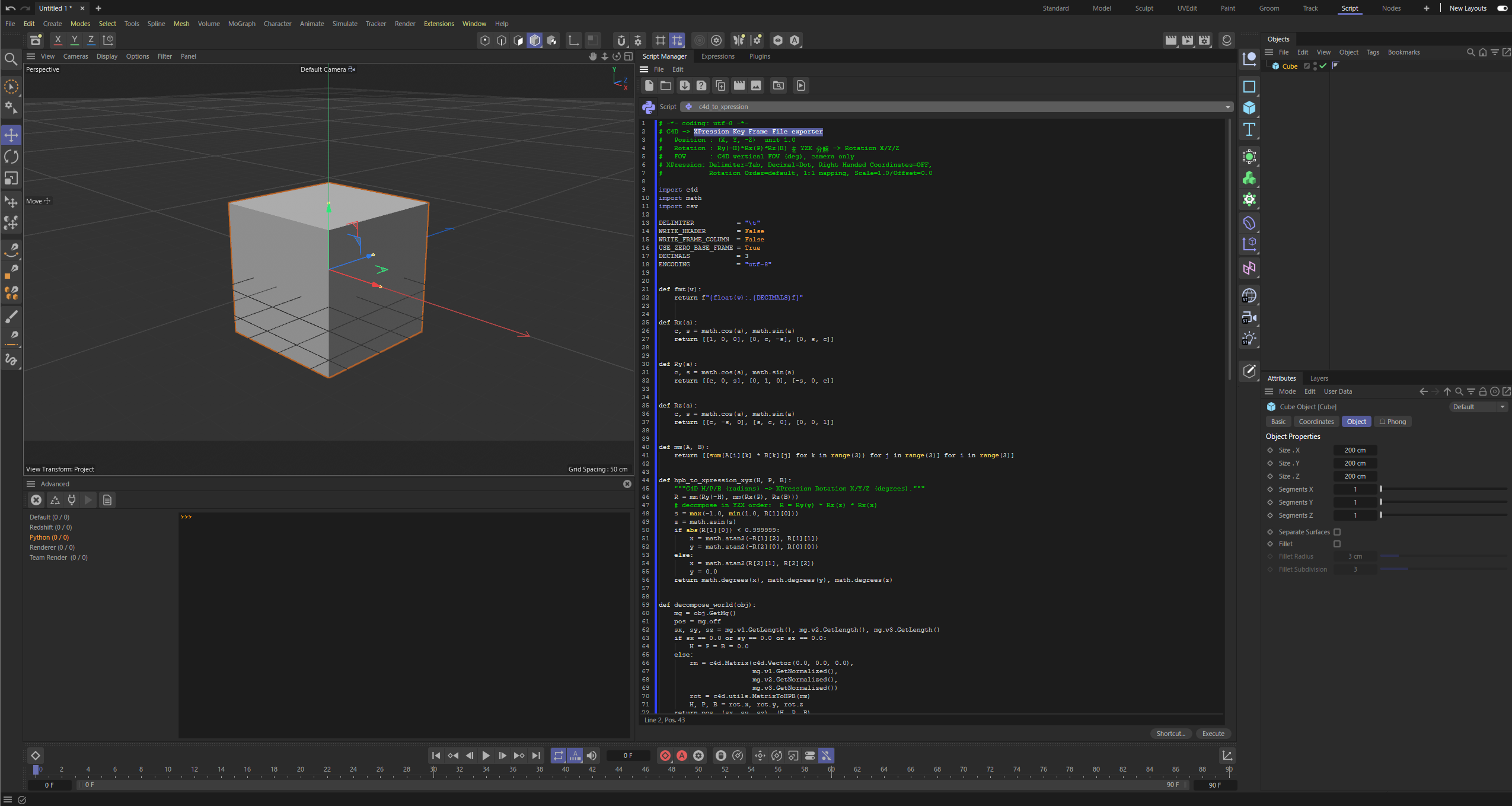Select the Move tool in left toolbar

11,135
